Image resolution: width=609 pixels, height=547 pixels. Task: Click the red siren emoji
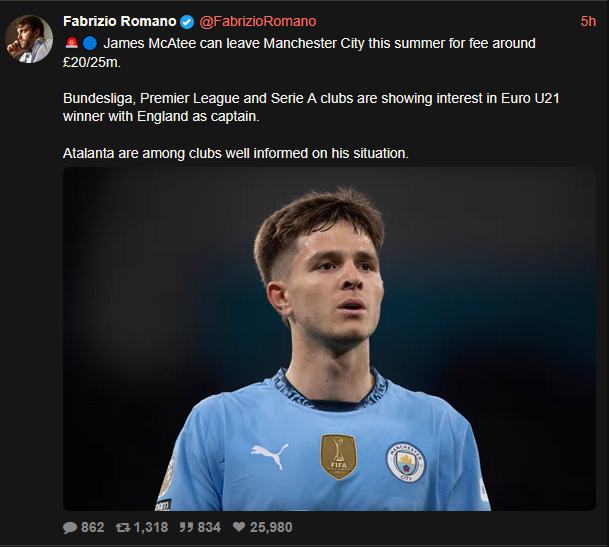click(x=71, y=43)
